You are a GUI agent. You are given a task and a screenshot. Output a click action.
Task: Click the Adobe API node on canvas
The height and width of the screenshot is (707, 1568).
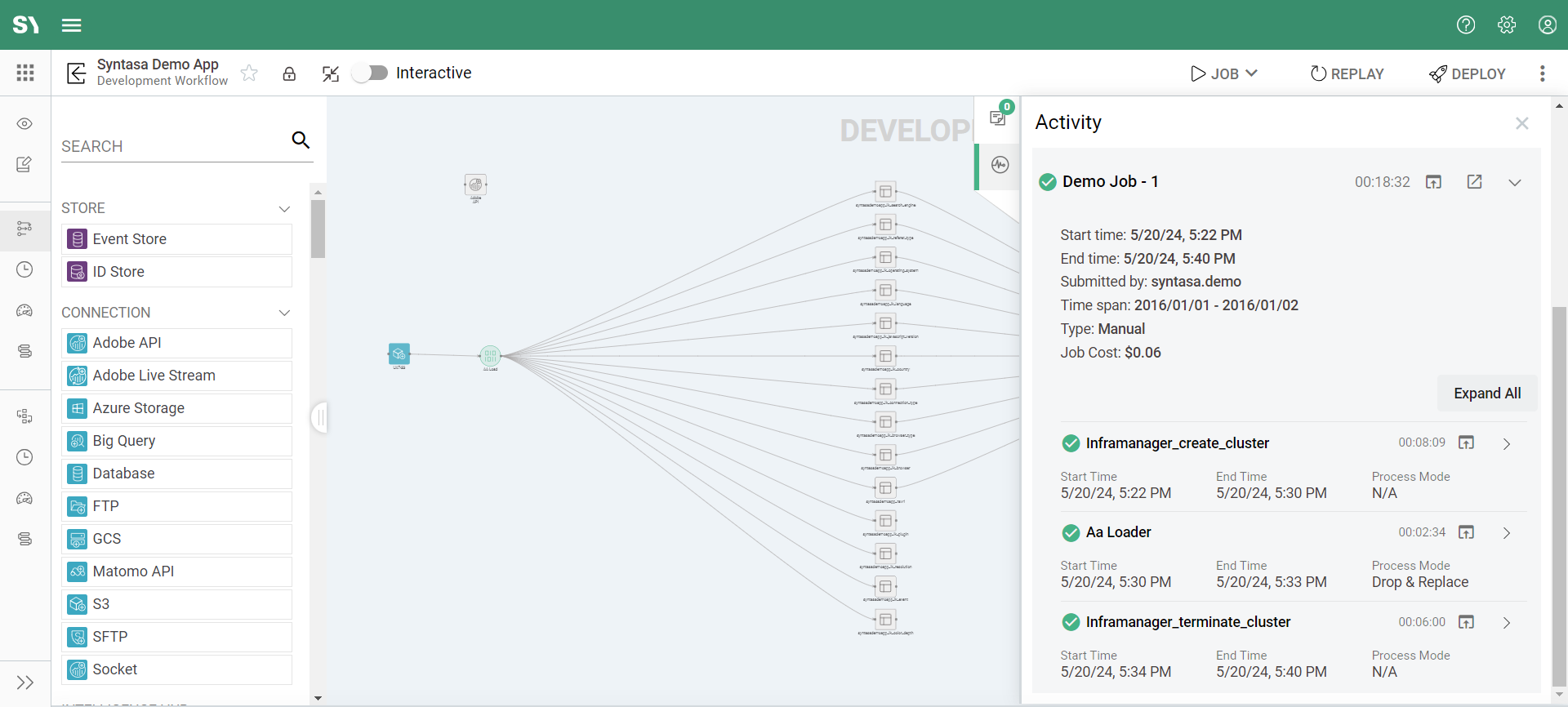475,185
